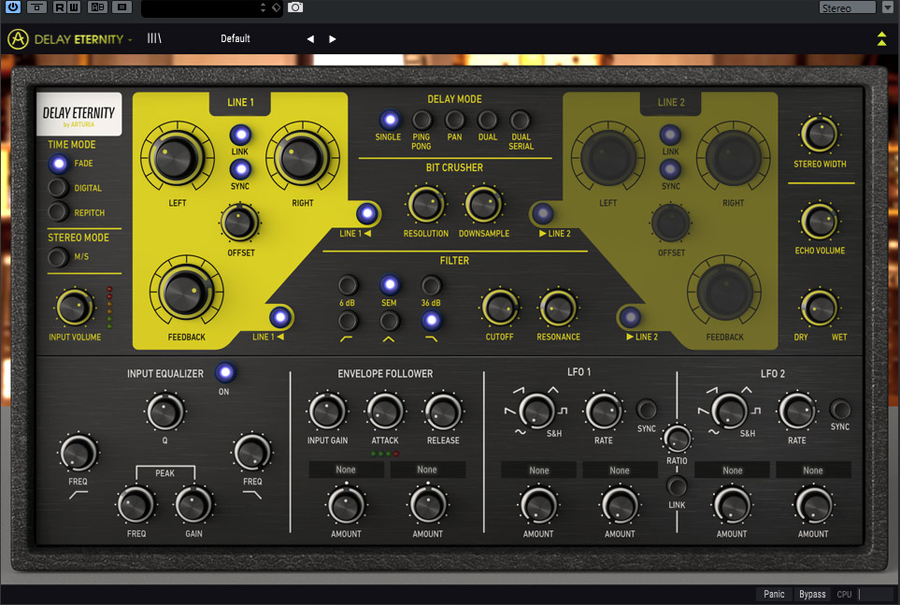900x605 pixels.
Task: Toggle LFO 2 Sync button
Action: 840,409
